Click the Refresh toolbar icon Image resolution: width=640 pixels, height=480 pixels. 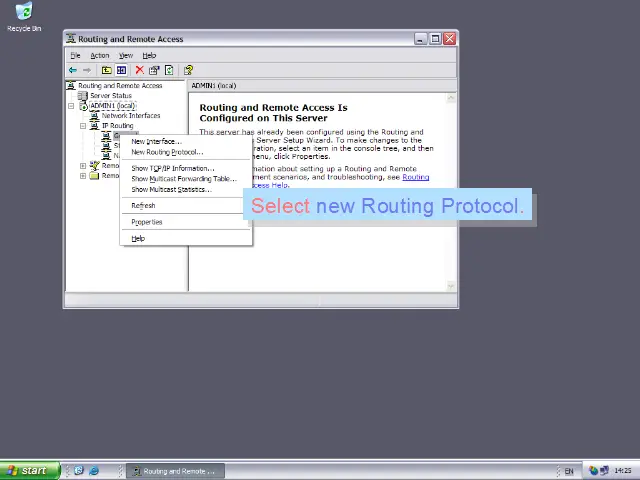pos(169,70)
